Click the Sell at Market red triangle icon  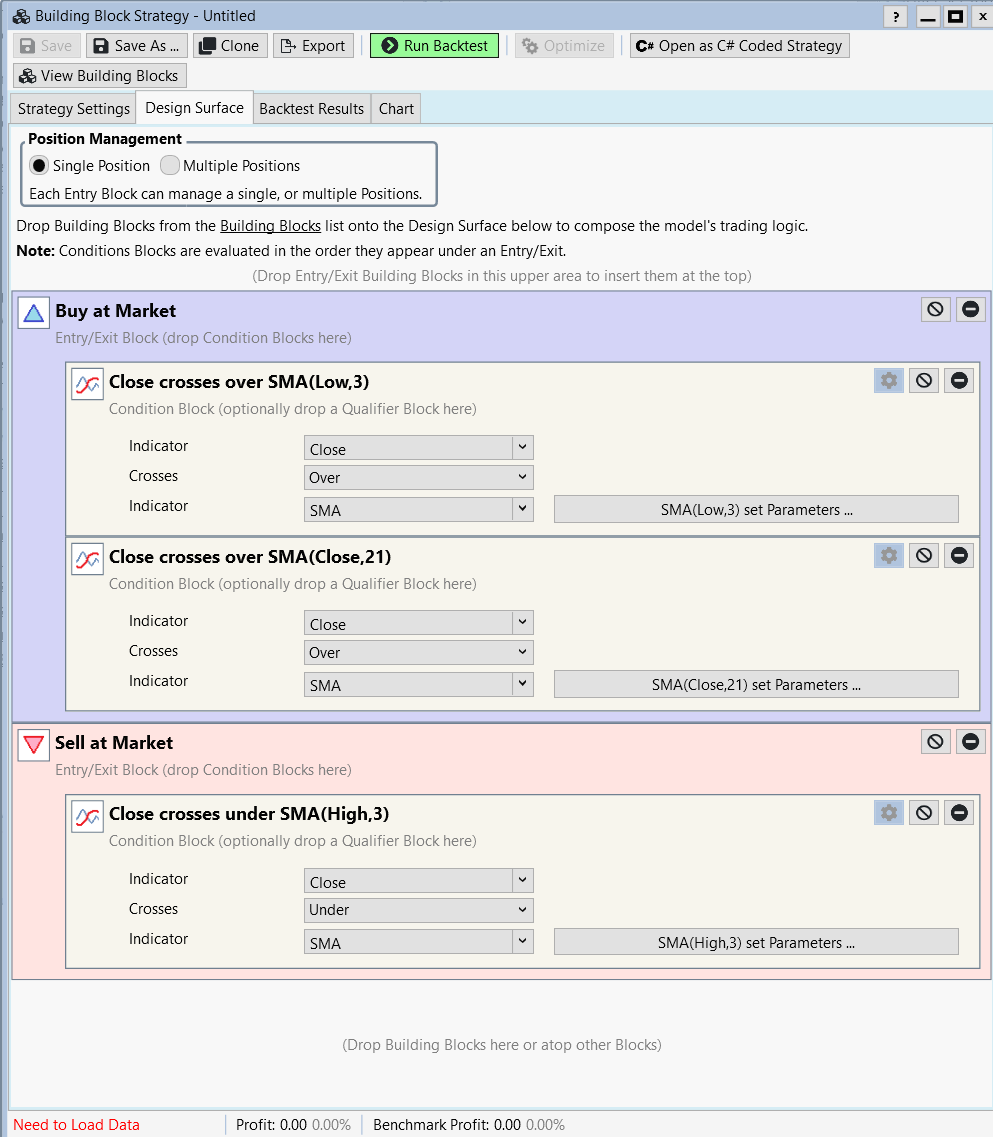(x=34, y=745)
